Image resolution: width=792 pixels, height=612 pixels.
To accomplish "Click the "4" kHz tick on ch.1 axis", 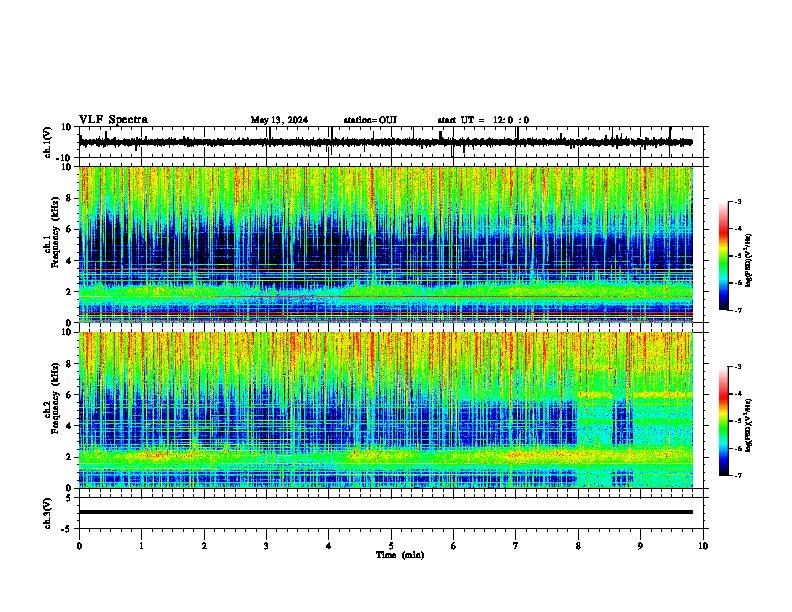I will coord(69,261).
